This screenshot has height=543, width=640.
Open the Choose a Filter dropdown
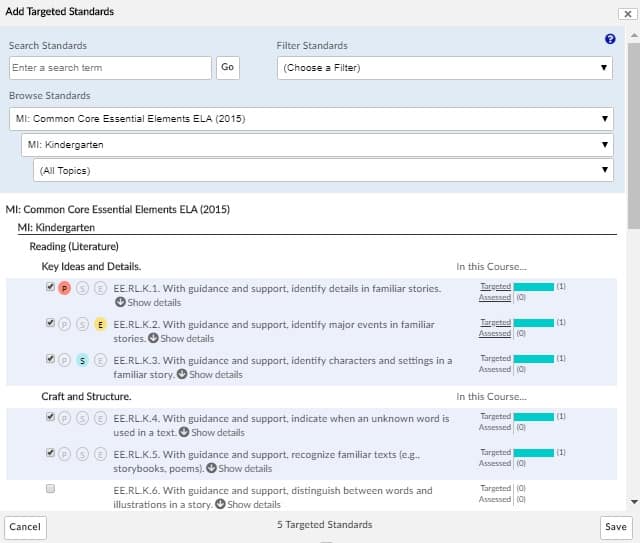[444, 68]
